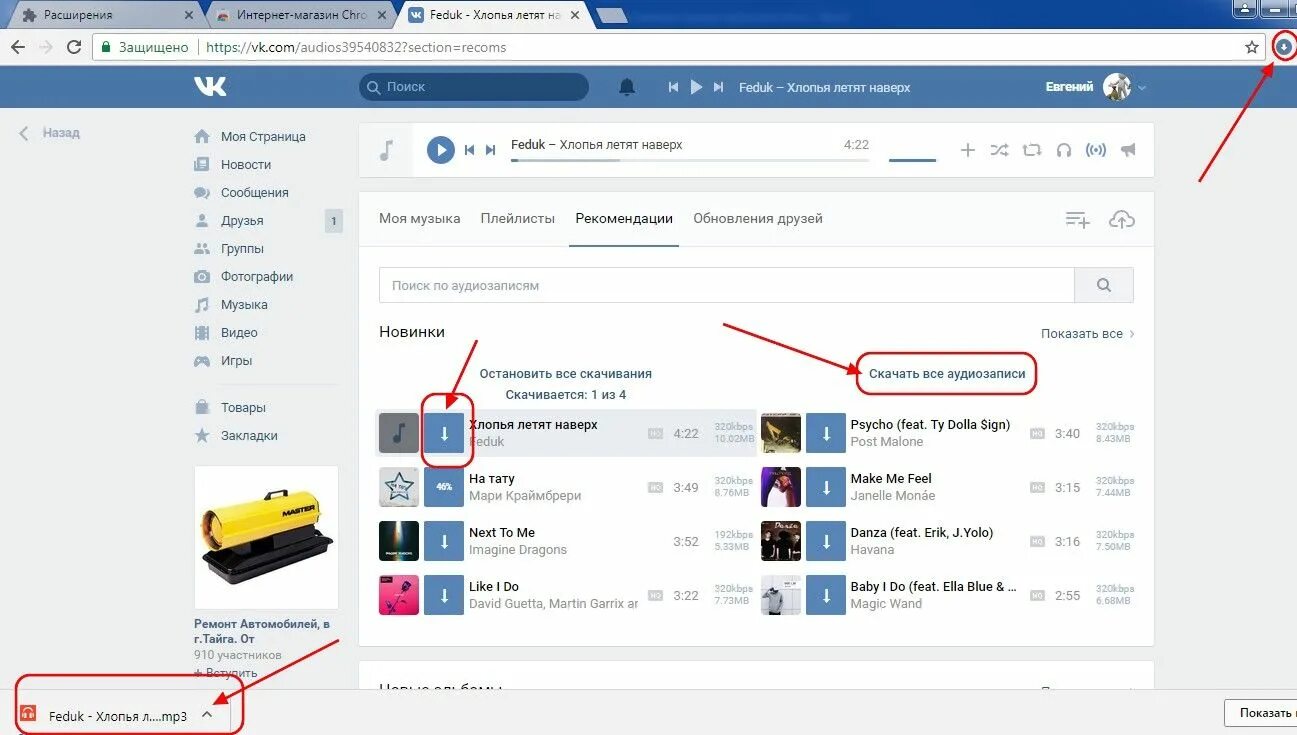The width and height of the screenshot is (1297, 735).
Task: Open the Плейлисты tab
Action: (x=518, y=219)
